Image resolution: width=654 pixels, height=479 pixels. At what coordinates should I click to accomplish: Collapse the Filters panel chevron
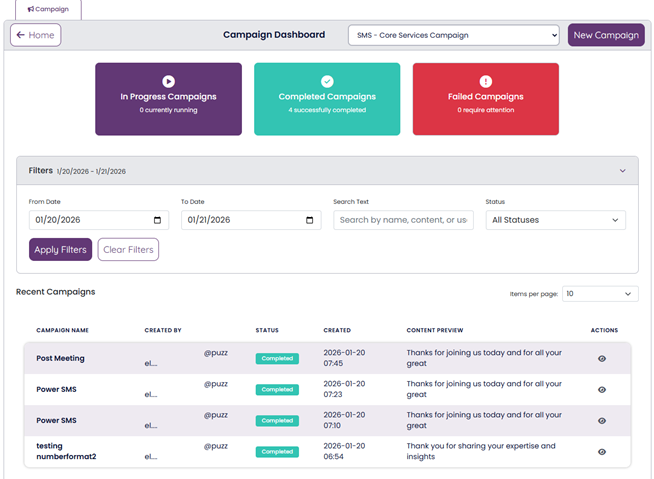622,171
